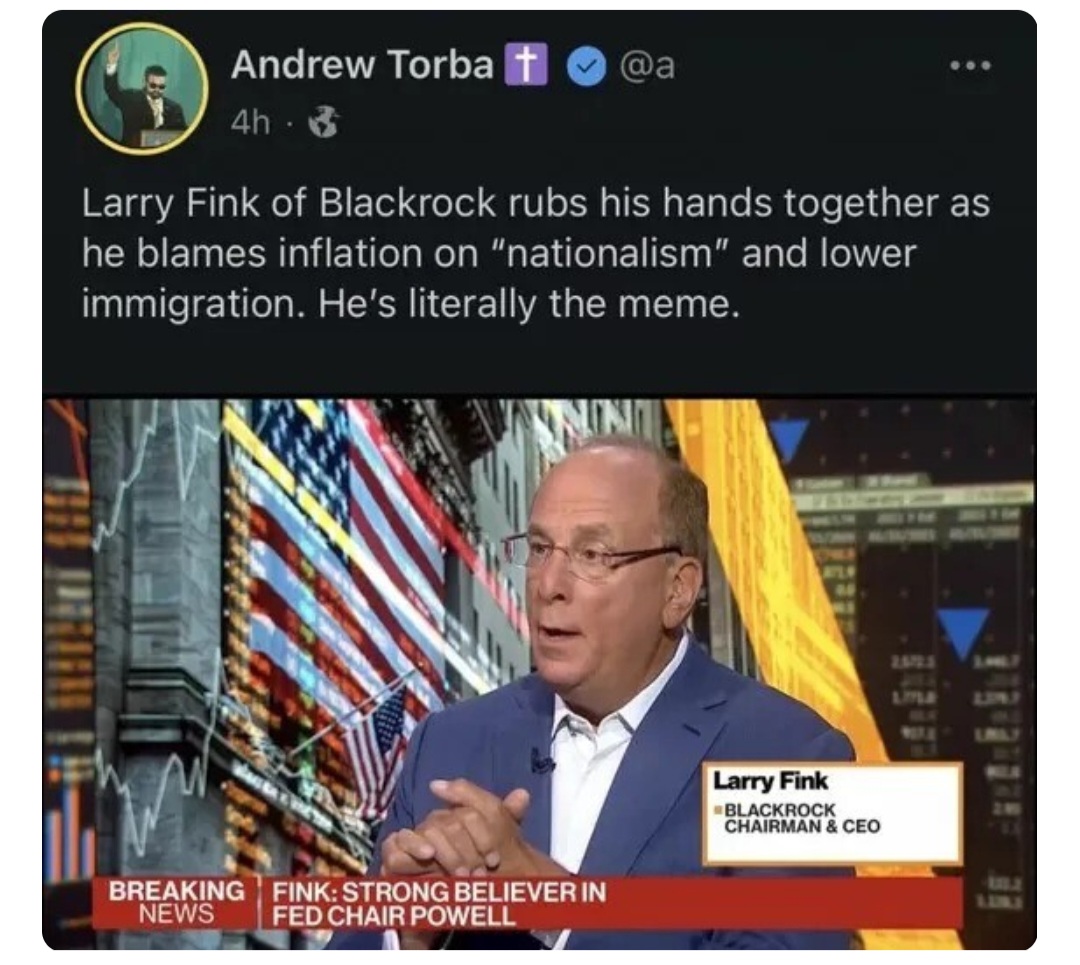This screenshot has width=1080, height=965.
Task: Click the purple cross badge beside the name
Action: tap(526, 65)
